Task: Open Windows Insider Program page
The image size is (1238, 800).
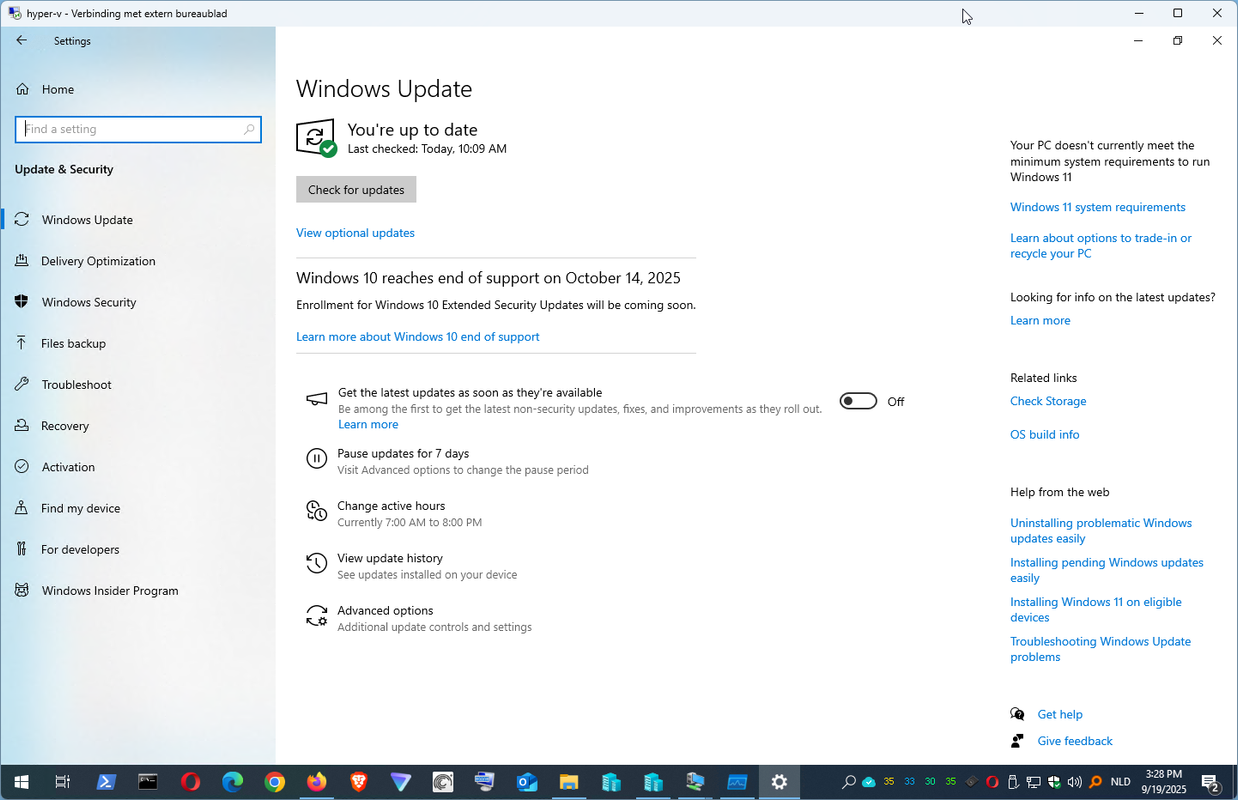Action: point(110,591)
